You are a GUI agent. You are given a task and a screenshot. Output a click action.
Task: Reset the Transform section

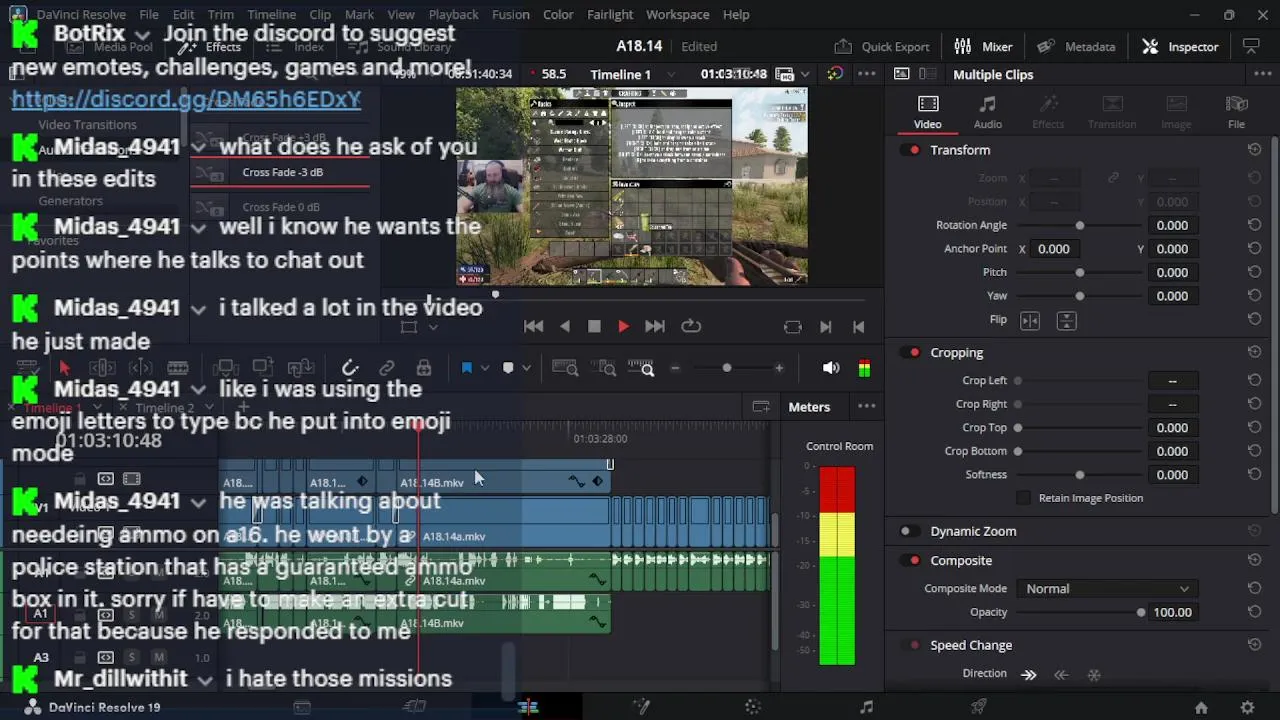[1254, 150]
